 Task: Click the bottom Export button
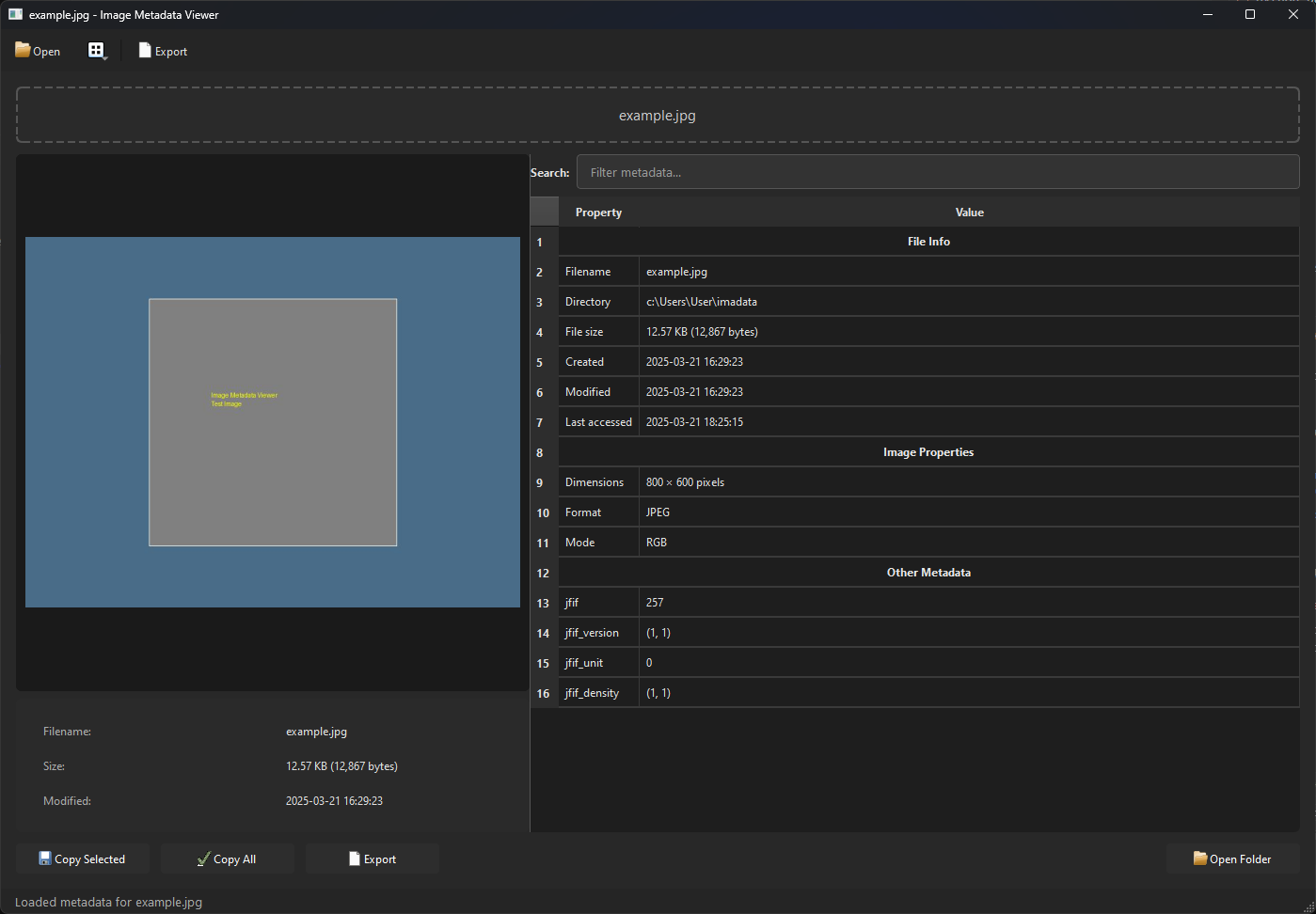373,859
